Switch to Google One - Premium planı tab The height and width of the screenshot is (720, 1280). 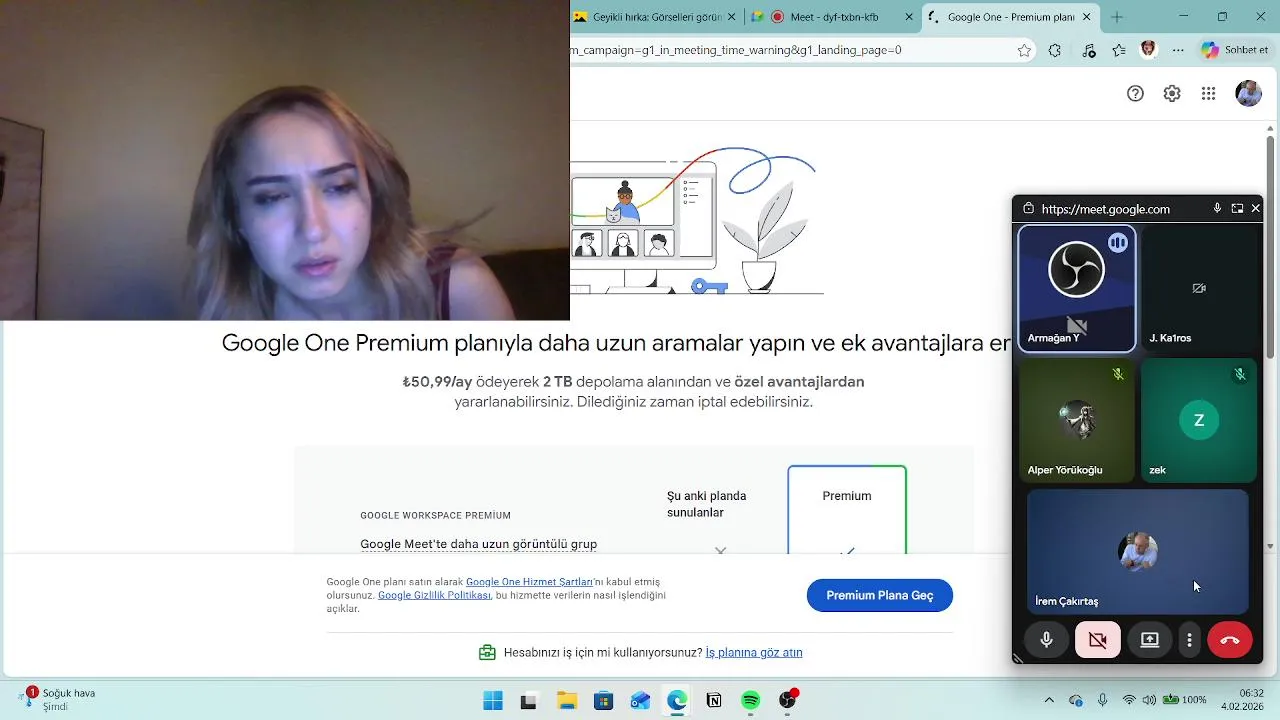(x=1010, y=17)
